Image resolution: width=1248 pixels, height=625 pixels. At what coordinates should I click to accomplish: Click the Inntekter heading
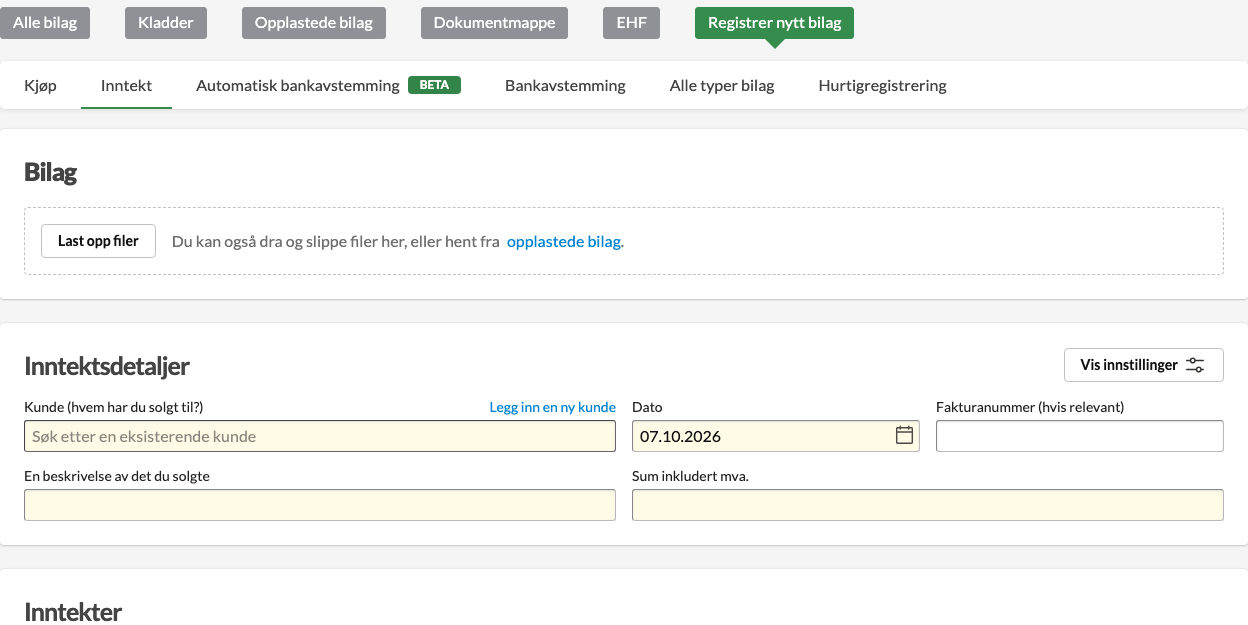[73, 612]
